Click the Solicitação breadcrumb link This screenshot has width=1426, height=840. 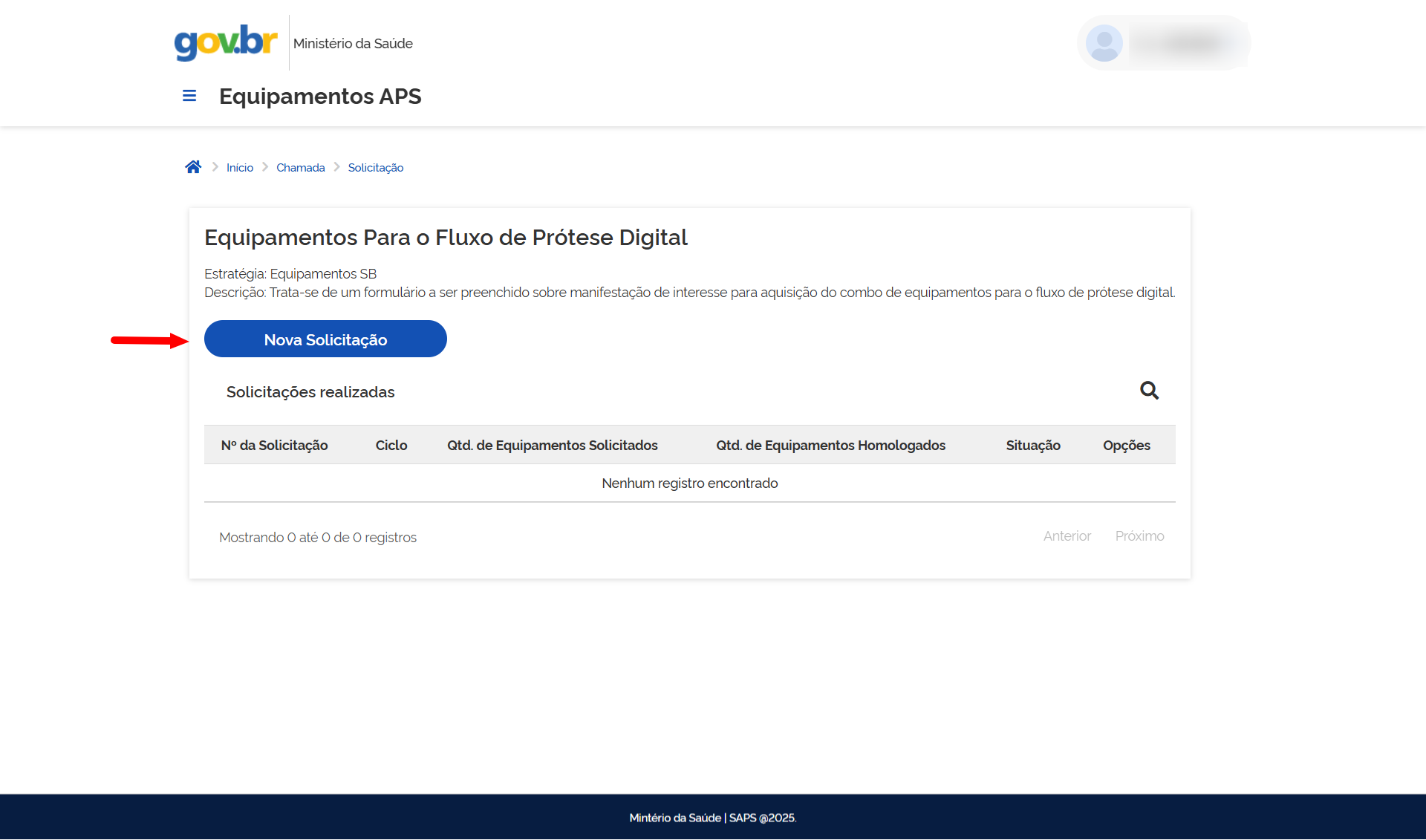pos(376,168)
